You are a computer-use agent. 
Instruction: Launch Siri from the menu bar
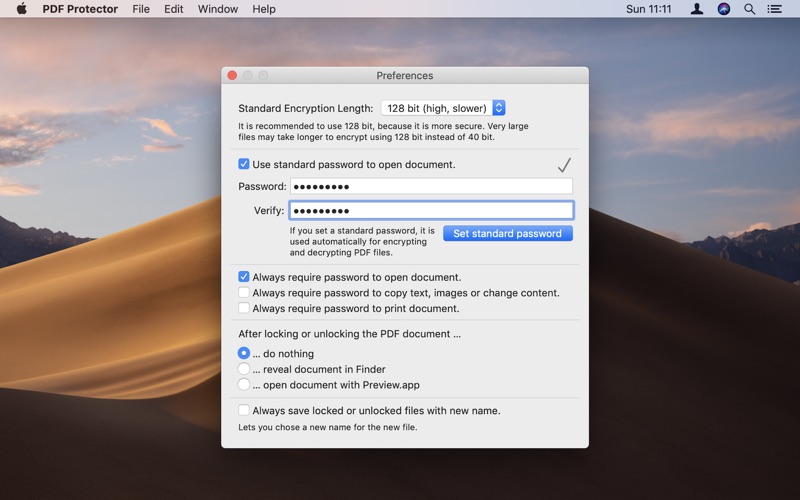pos(723,9)
